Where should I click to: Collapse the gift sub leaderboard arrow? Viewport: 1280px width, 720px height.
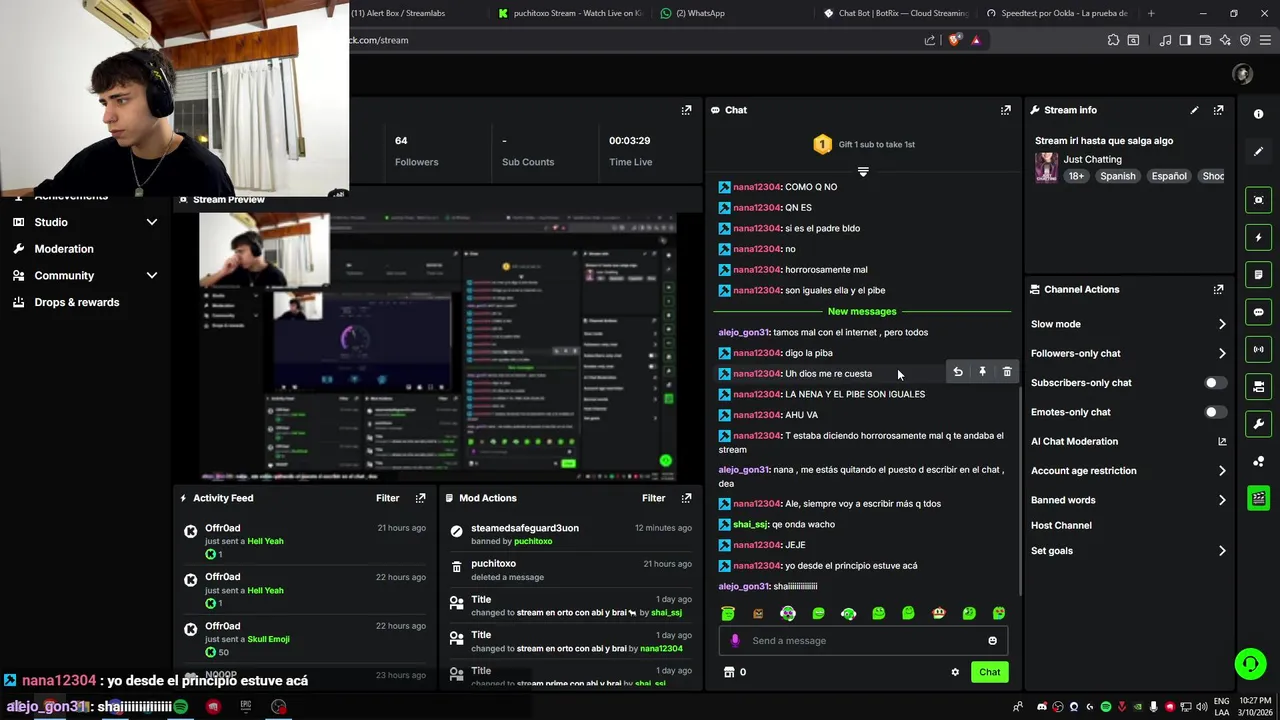[x=863, y=172]
